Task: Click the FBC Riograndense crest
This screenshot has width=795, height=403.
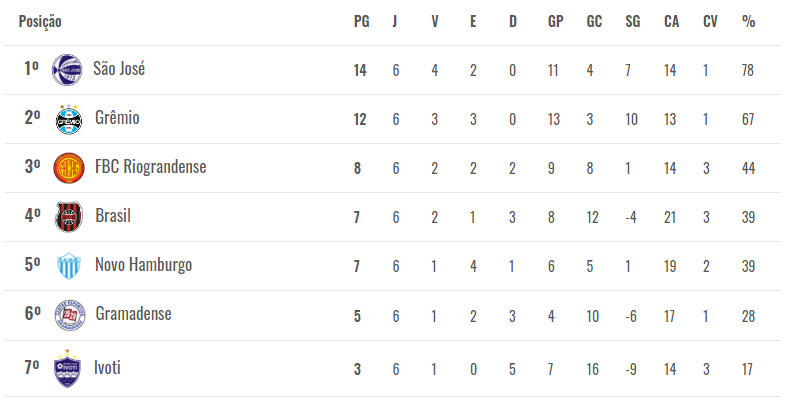Action: tap(68, 168)
